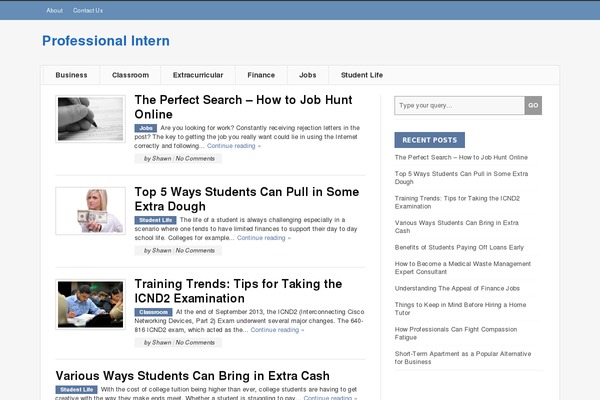Screen dimensions: 600x400
Task: Open the woman holding cash thumbnail
Action: pos(90,210)
